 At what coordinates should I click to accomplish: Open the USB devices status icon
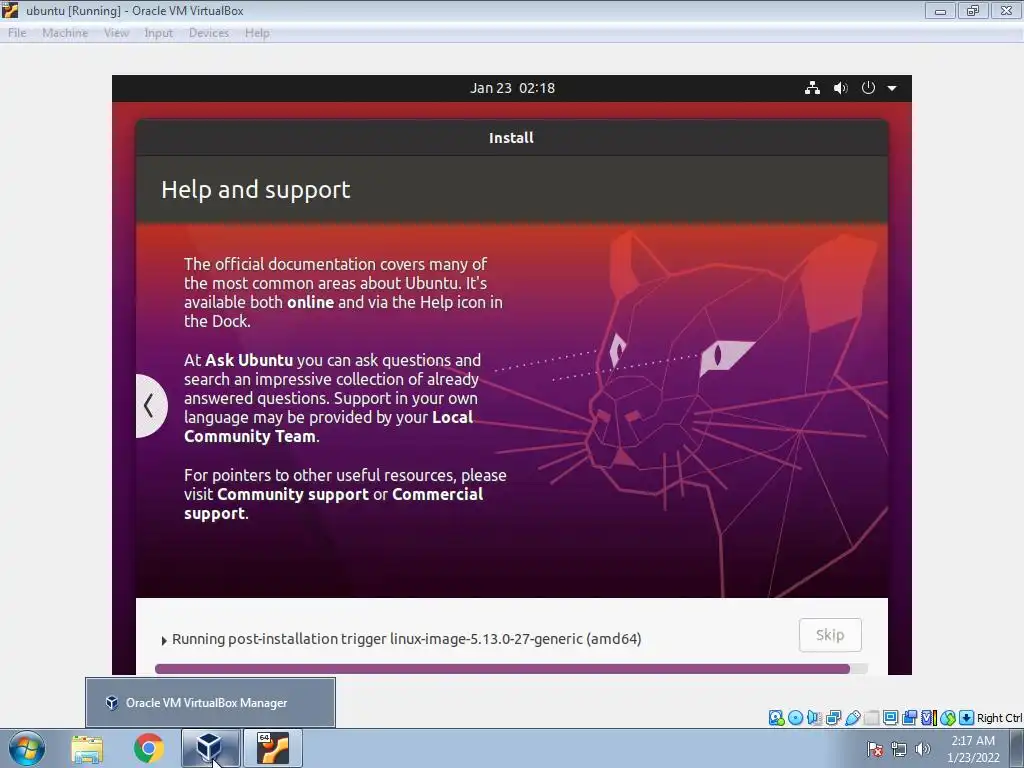pos(852,718)
